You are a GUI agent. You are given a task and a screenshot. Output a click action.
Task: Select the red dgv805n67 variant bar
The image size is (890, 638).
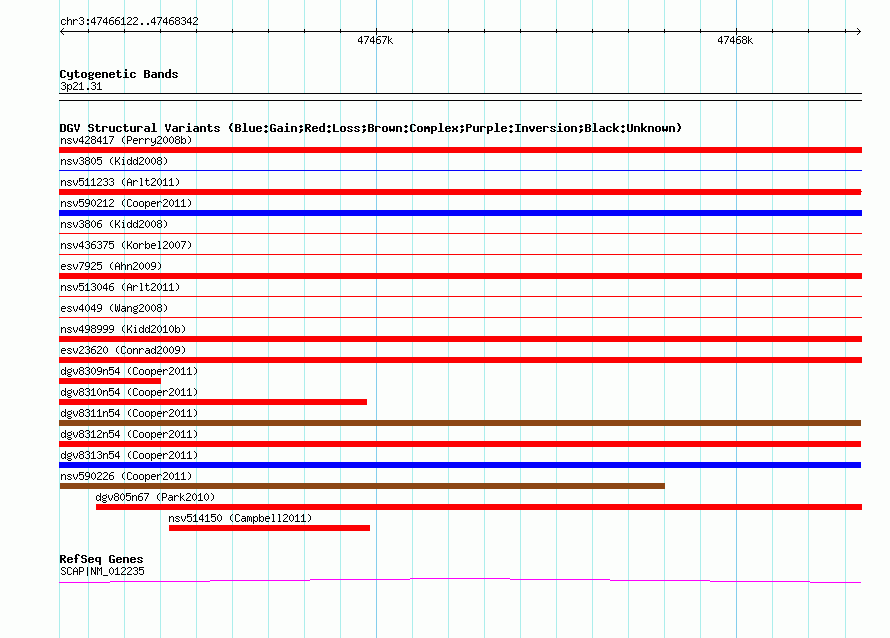(479, 507)
